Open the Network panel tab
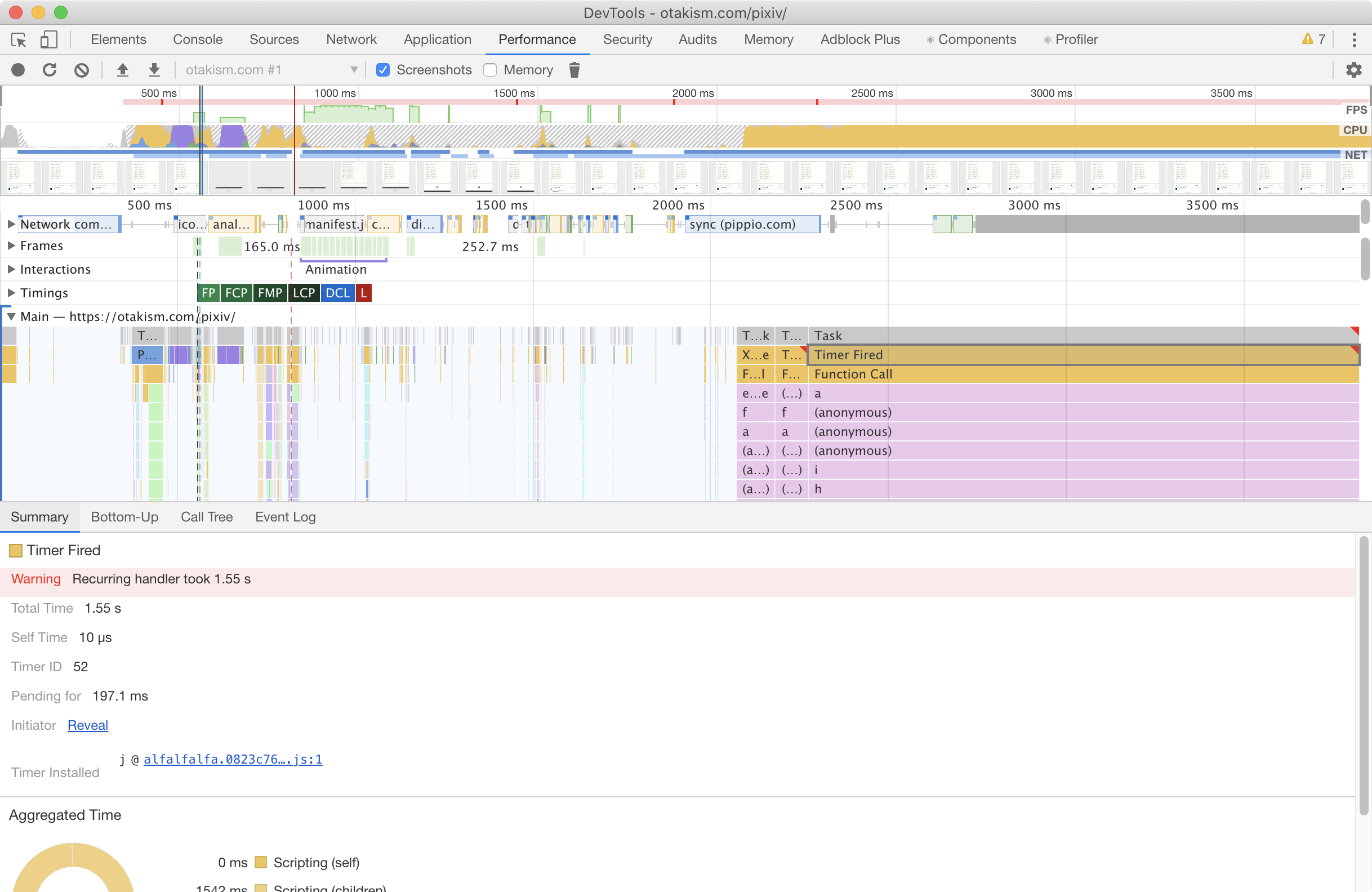The width and height of the screenshot is (1372, 892). (x=351, y=39)
